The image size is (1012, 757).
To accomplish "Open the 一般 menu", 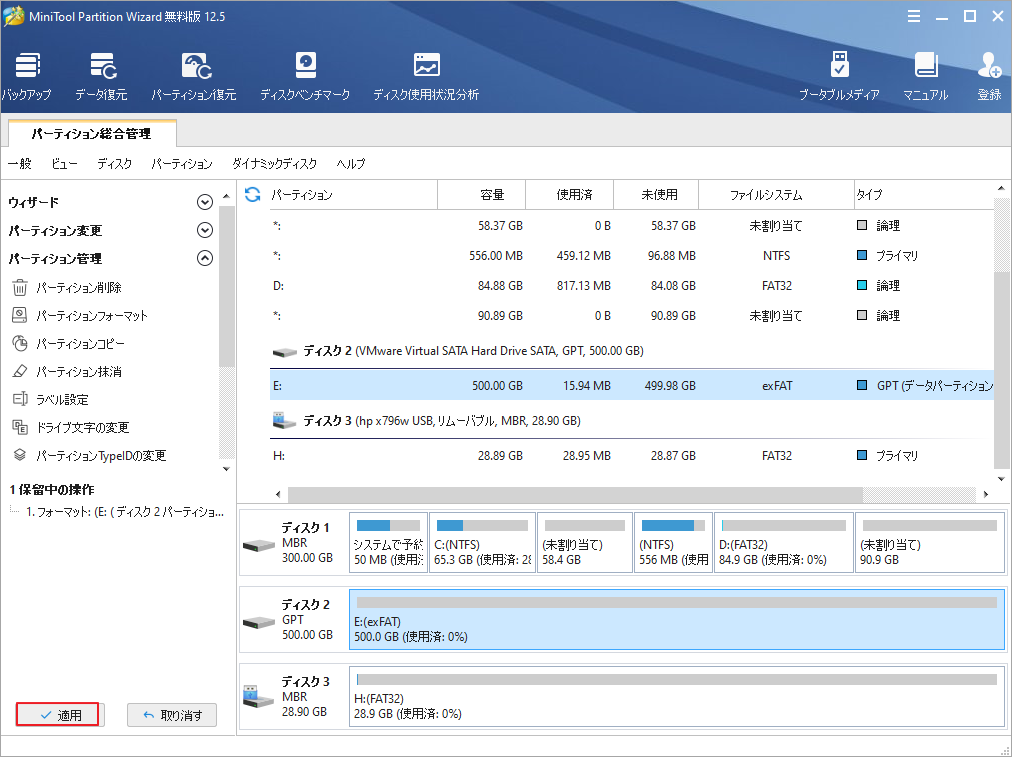I will (x=19, y=164).
